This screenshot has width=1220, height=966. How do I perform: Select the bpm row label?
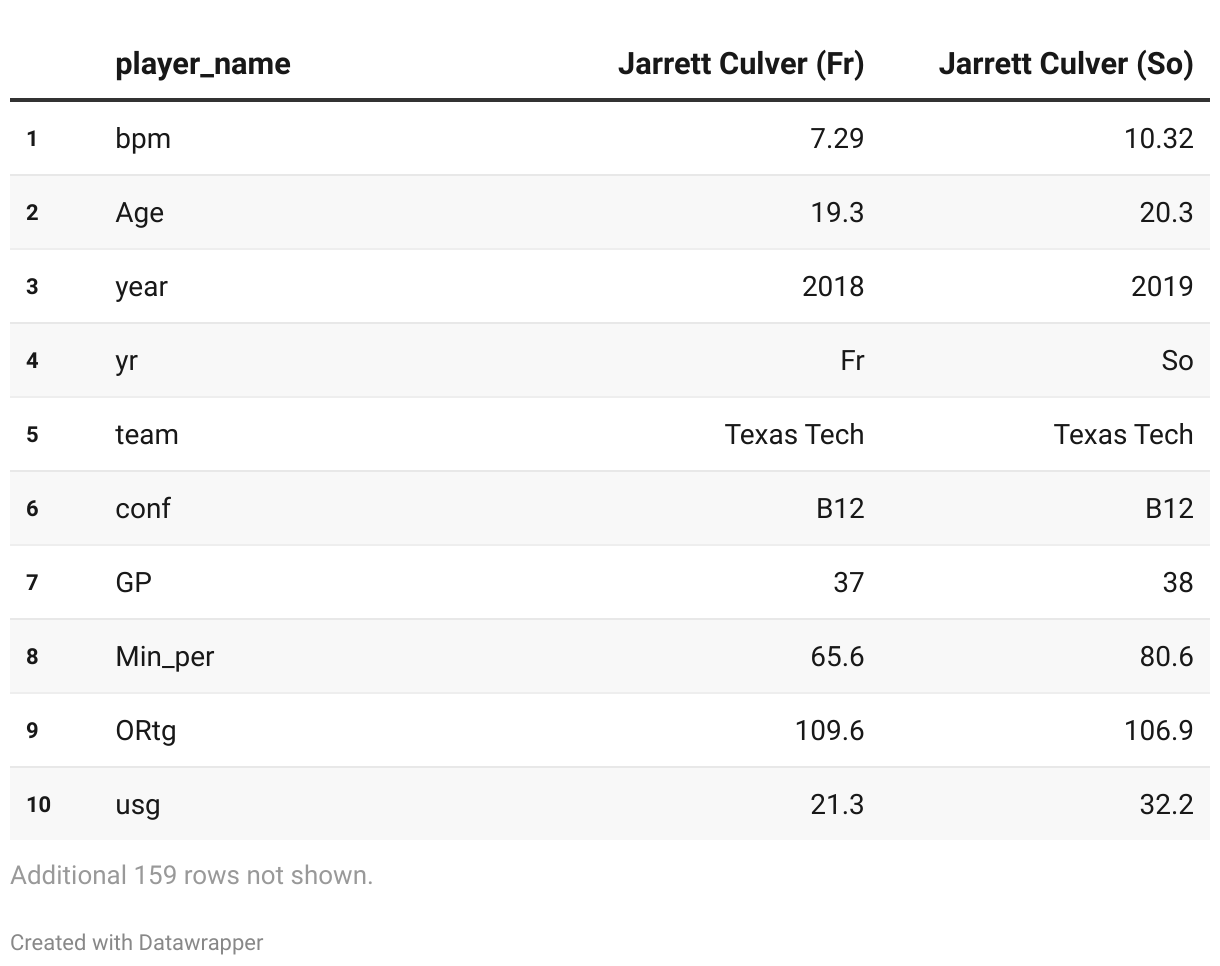[x=143, y=138]
